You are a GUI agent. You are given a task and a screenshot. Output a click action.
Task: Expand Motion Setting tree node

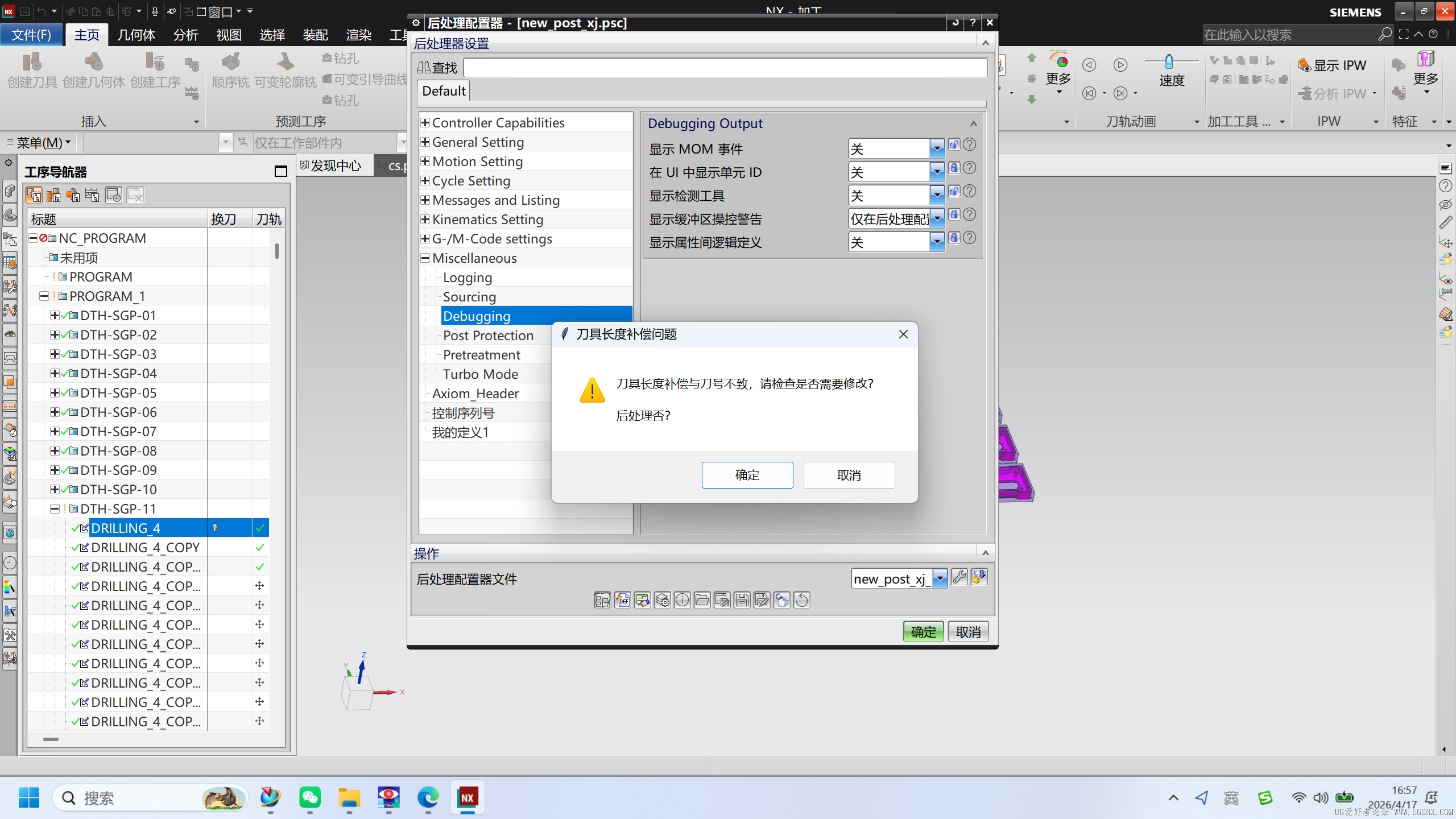[425, 161]
